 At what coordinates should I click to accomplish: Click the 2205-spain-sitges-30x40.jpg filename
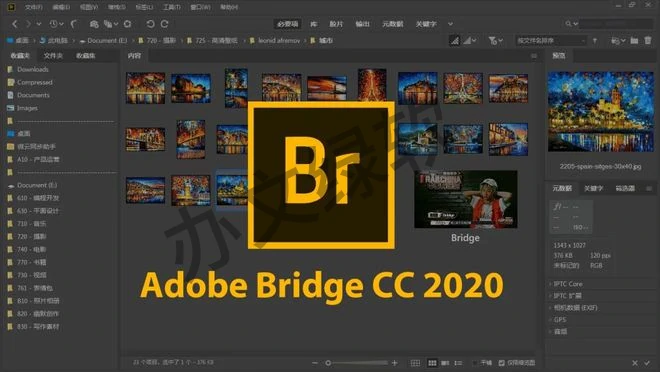[x=600, y=166]
